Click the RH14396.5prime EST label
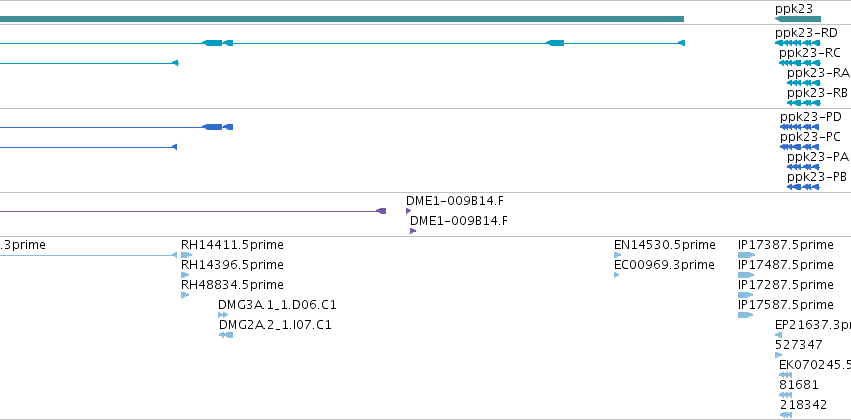This screenshot has height=420, width=851. (232, 265)
